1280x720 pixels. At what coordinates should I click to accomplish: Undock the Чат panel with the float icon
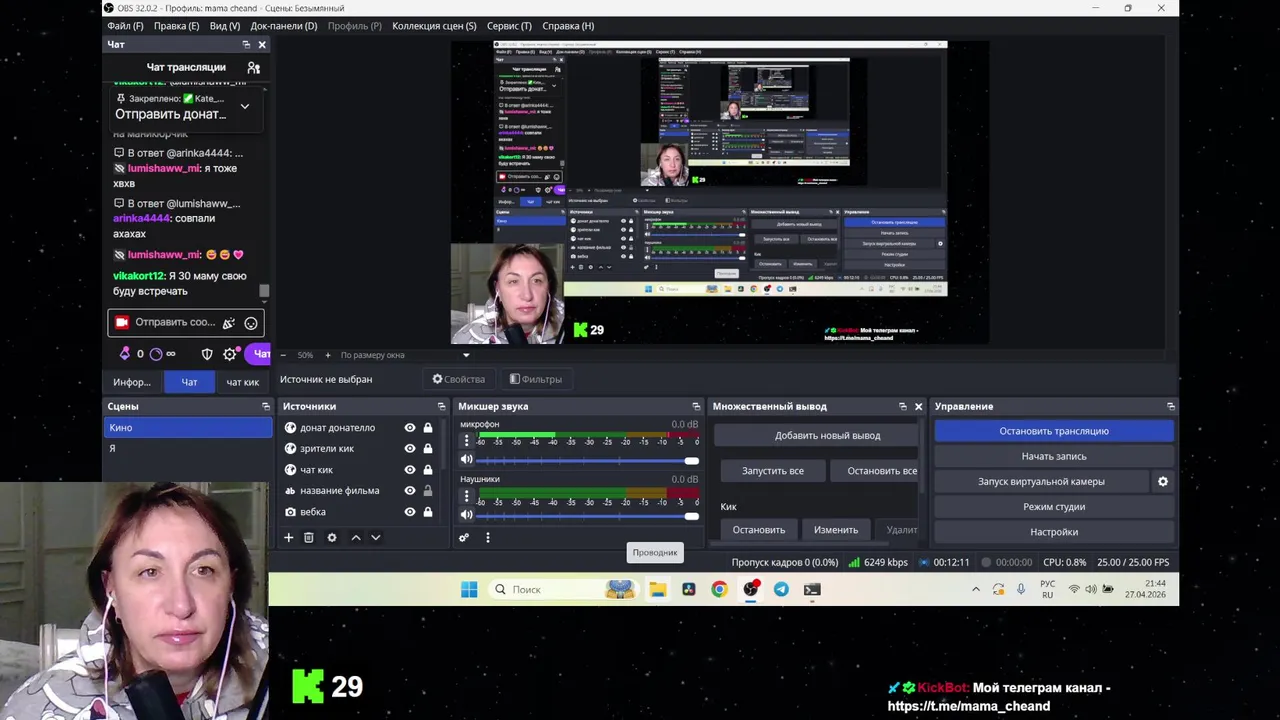pos(246,45)
